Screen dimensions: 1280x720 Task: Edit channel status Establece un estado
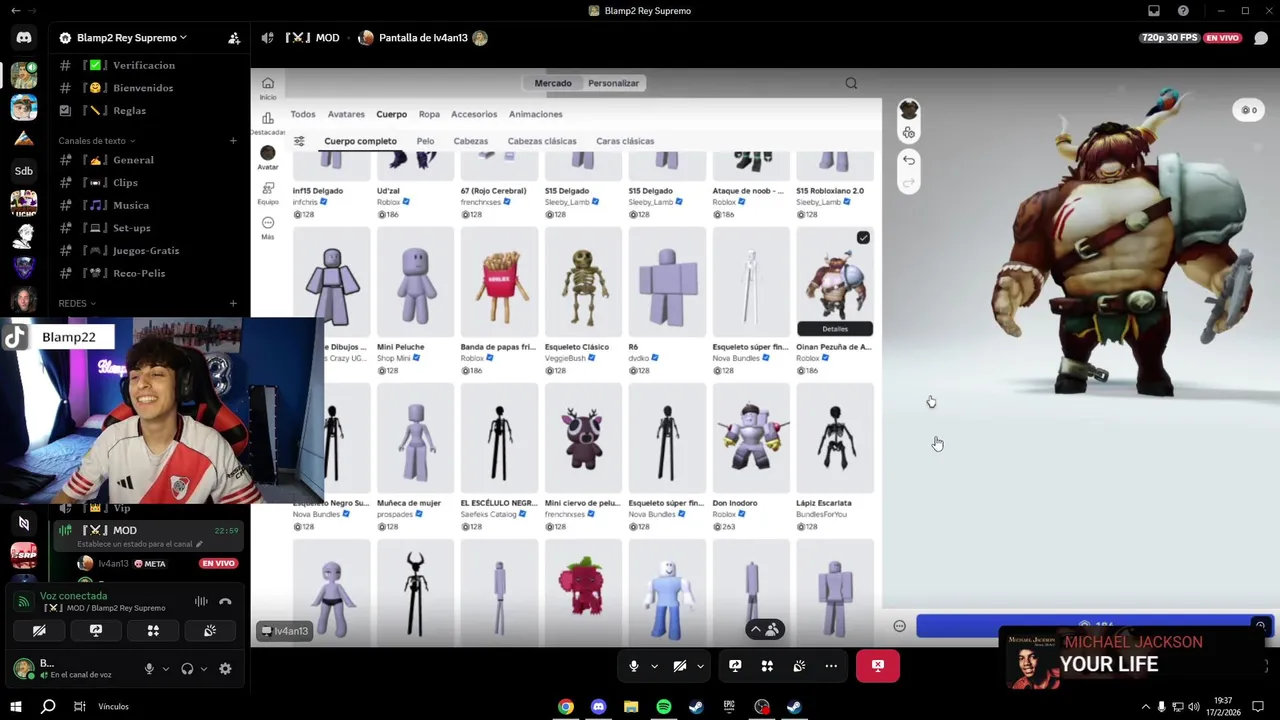[x=140, y=544]
